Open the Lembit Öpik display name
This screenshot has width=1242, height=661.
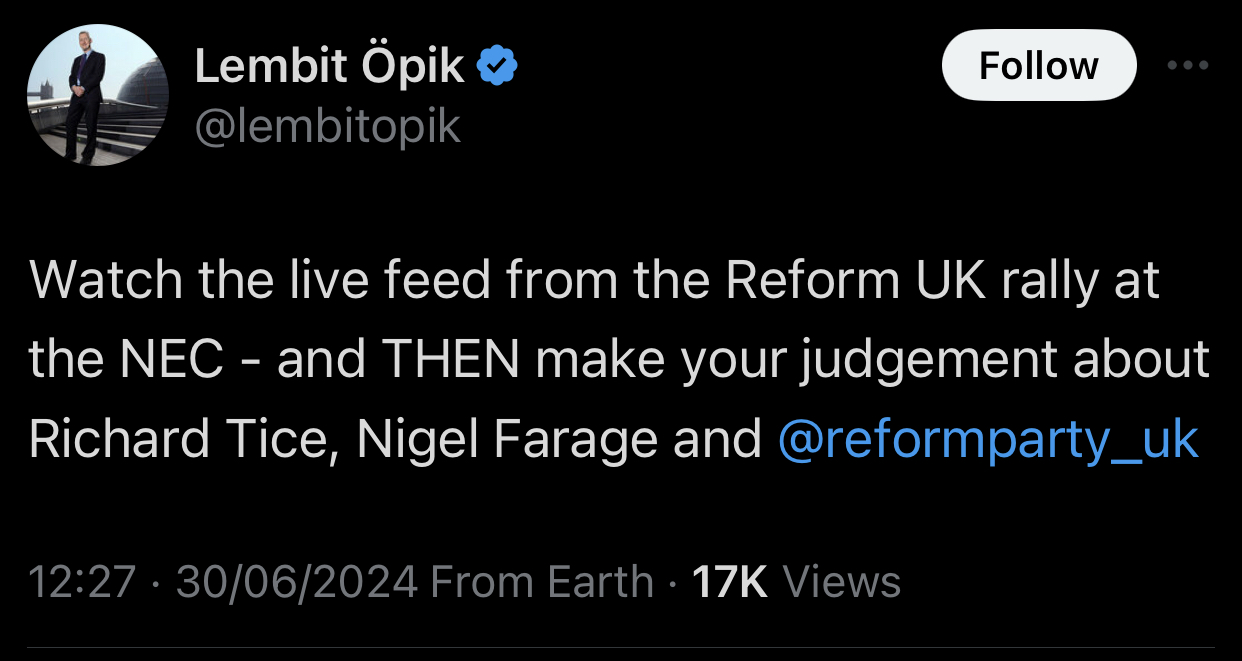(329, 67)
